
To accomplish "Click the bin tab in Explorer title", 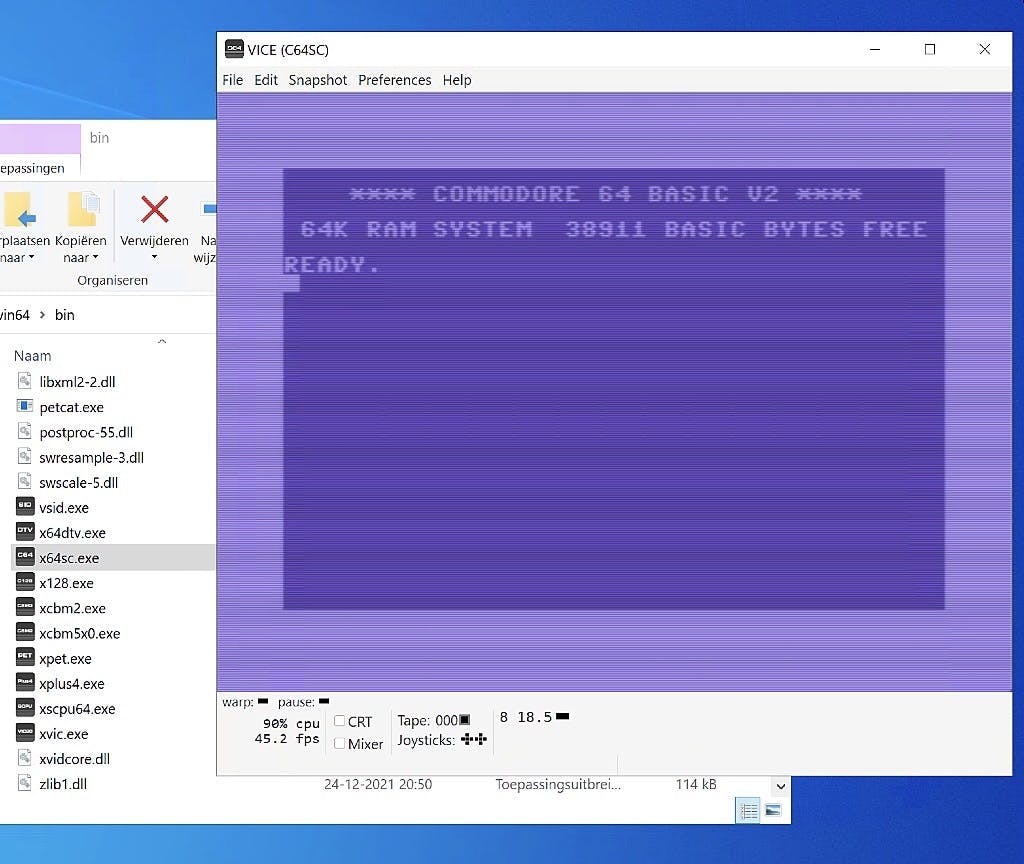I will (x=99, y=138).
